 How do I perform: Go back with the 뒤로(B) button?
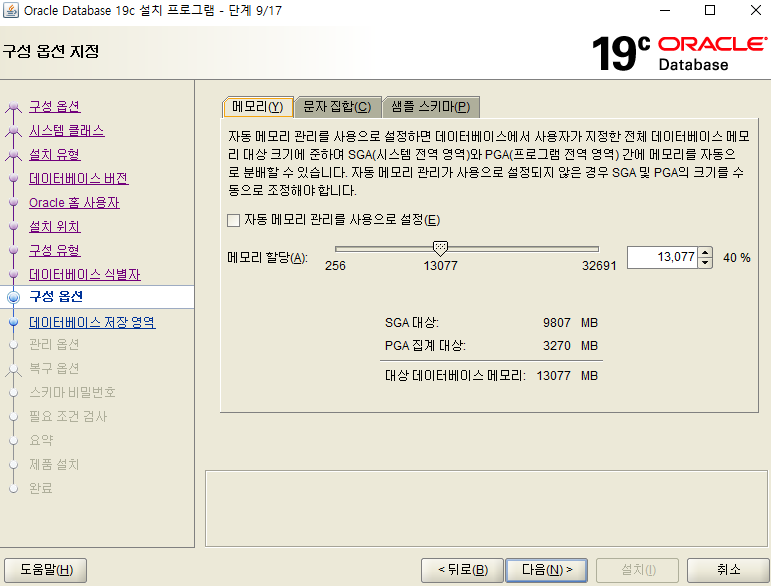[462, 570]
